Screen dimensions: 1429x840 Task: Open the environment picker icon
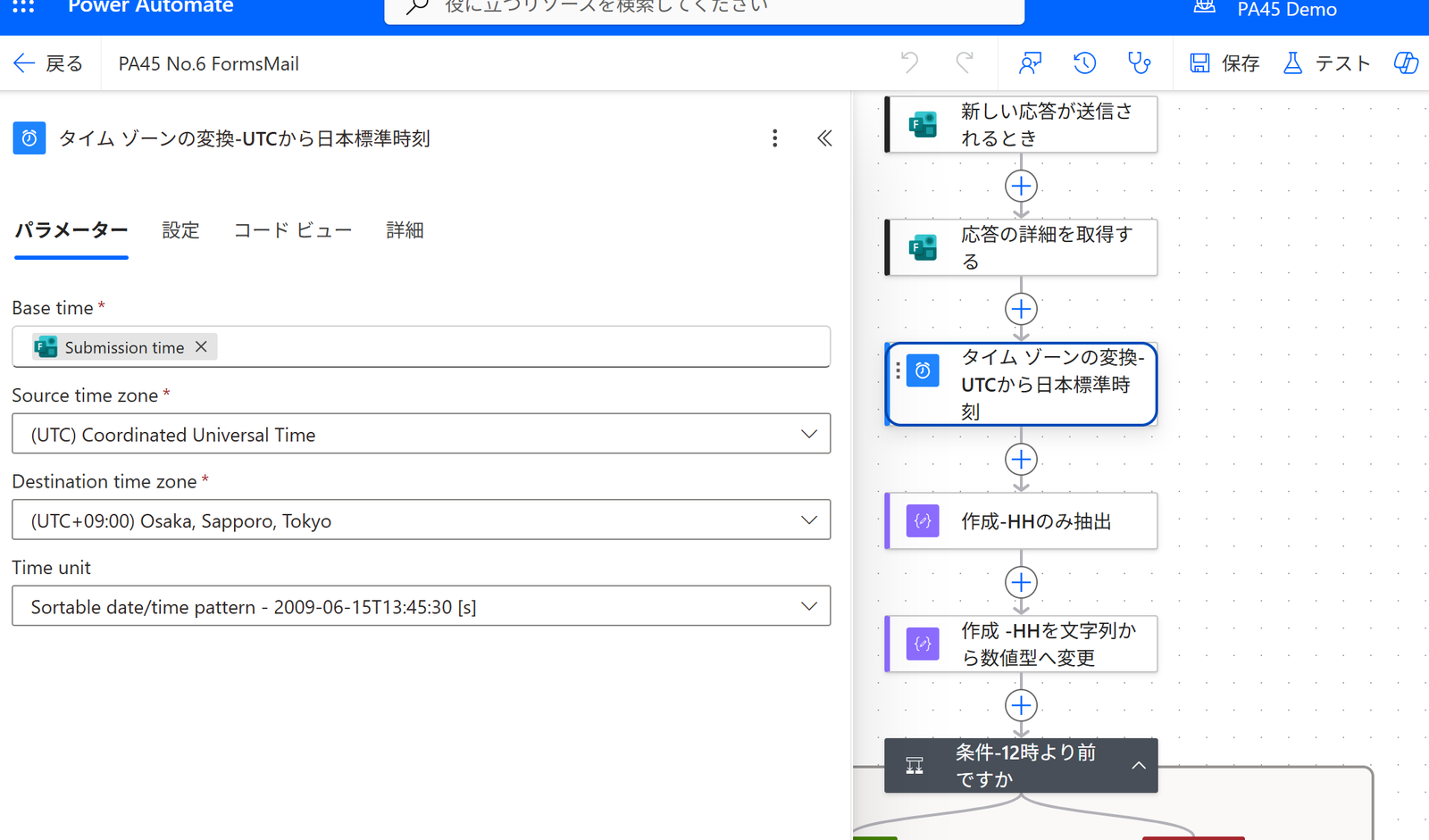[1204, 7]
